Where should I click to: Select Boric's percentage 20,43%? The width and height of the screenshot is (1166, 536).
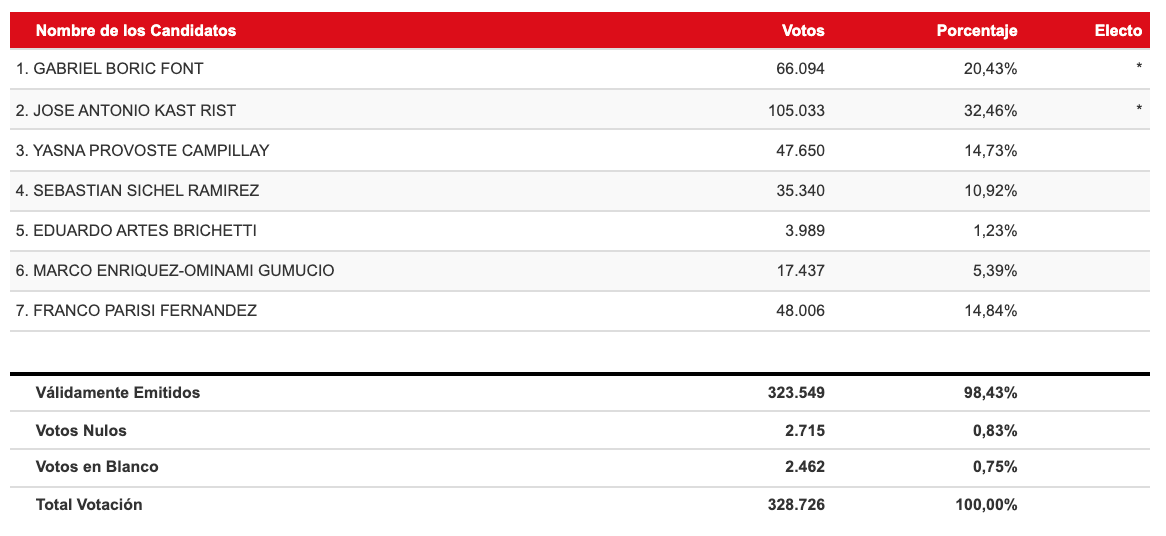(990, 69)
